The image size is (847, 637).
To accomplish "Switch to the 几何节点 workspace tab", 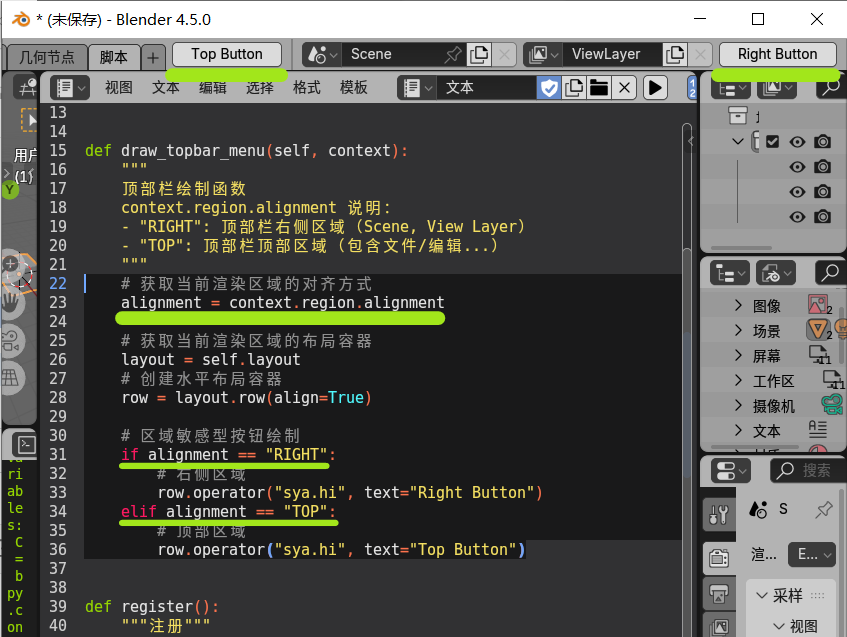I will coord(46,57).
